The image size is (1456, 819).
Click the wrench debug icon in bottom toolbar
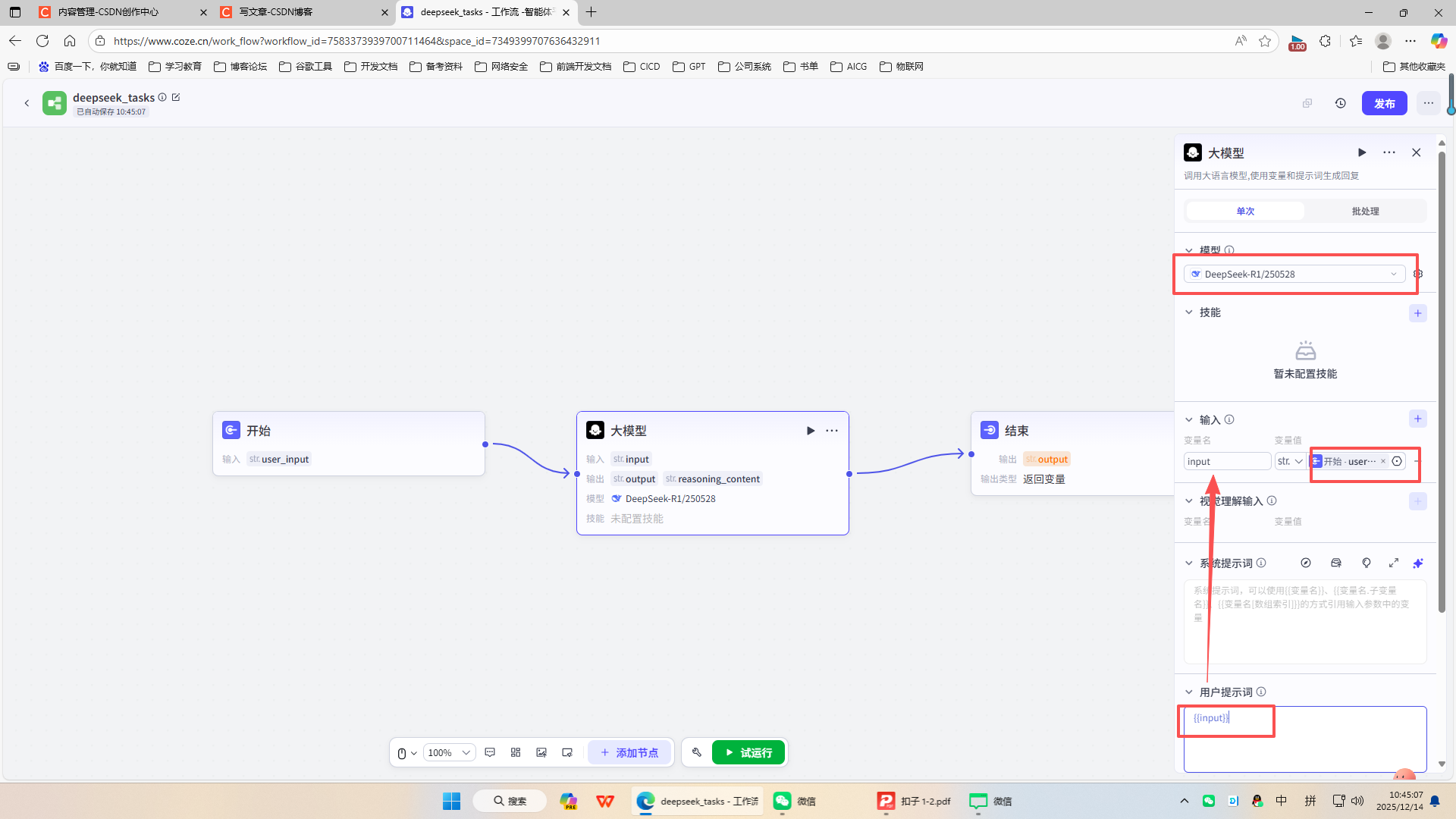click(x=696, y=752)
